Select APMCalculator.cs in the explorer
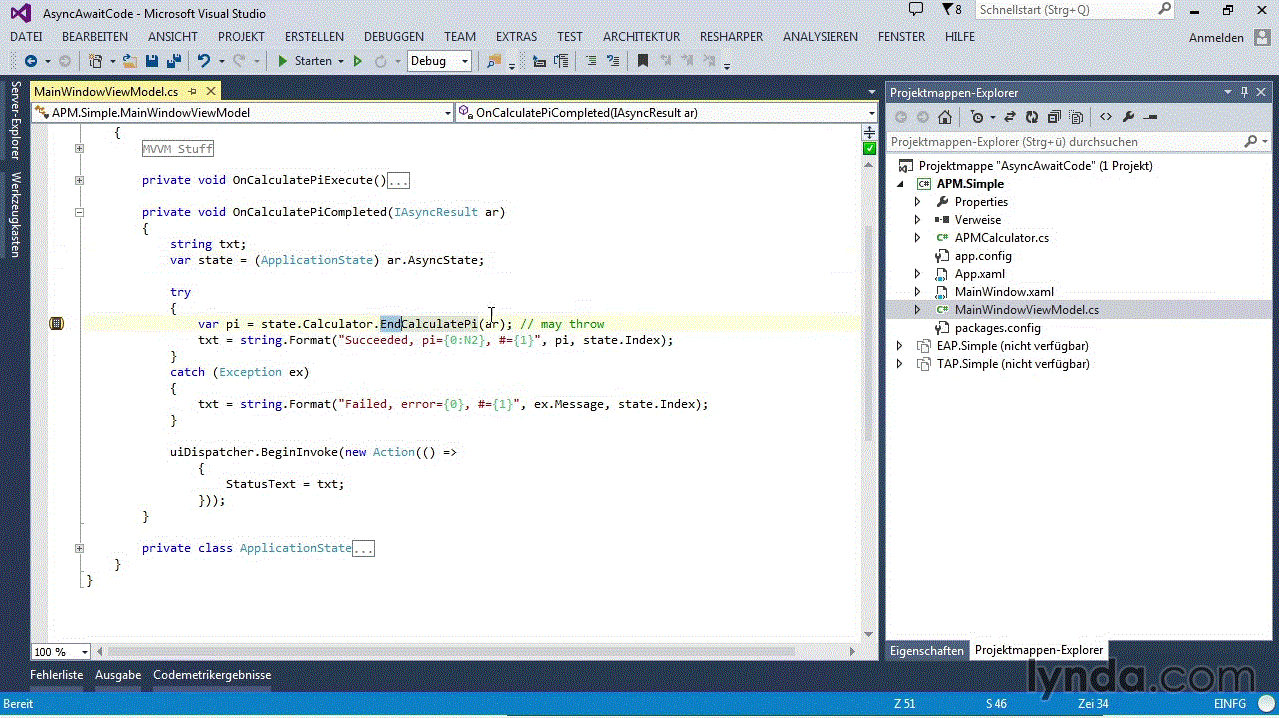 (x=1002, y=238)
